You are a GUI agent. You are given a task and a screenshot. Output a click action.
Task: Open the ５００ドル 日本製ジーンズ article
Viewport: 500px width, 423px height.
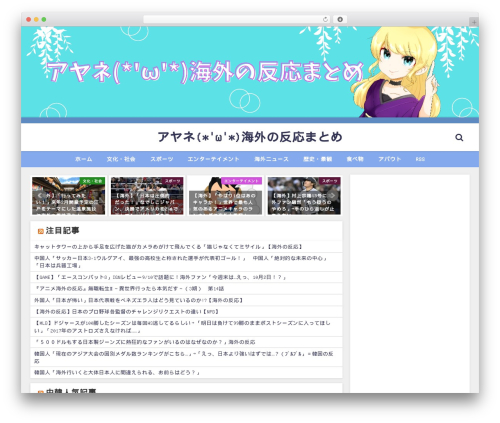point(145,342)
